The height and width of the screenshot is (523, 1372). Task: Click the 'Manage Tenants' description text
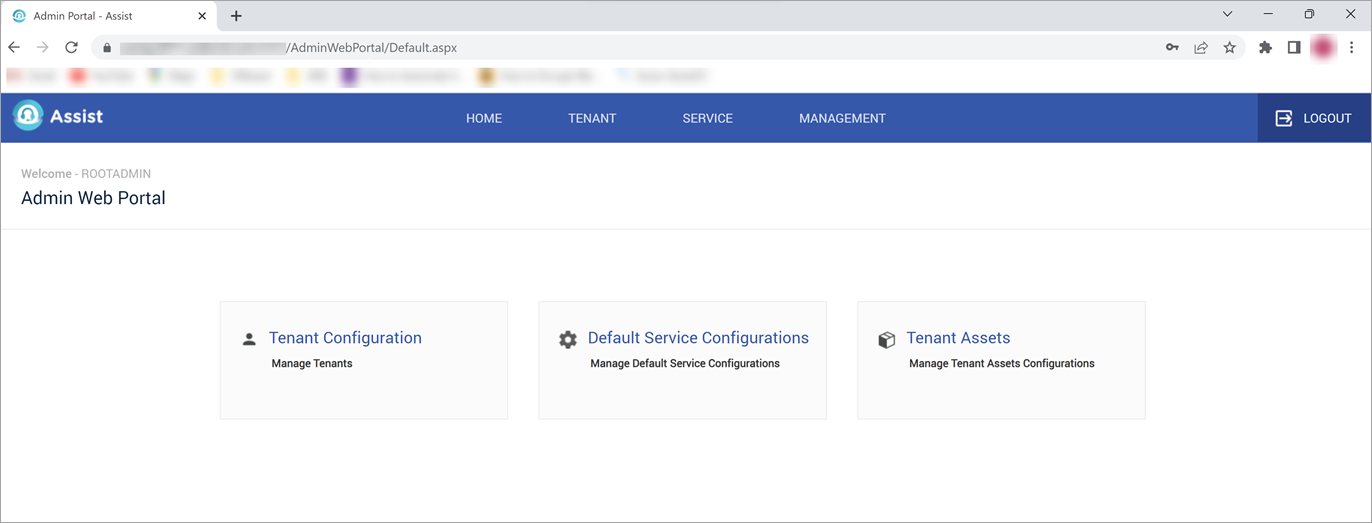coord(312,364)
